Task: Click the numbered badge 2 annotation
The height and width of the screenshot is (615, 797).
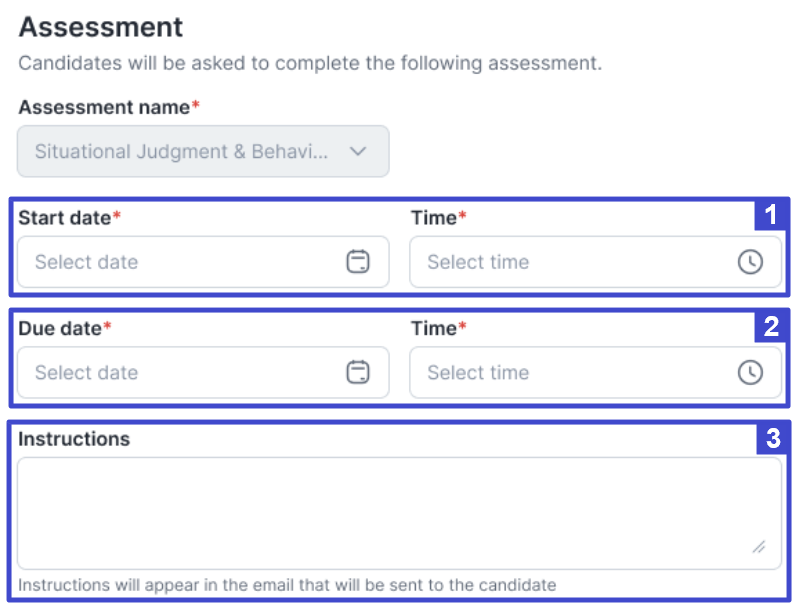Action: coord(770,326)
